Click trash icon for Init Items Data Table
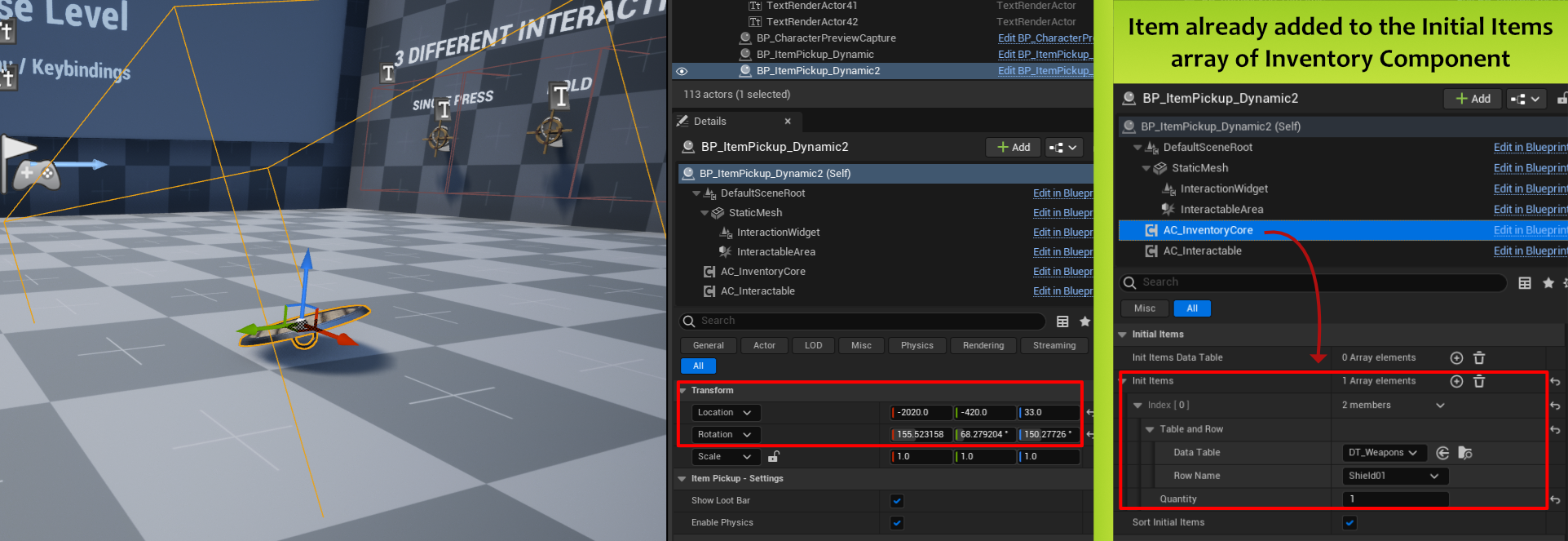This screenshot has width=1568, height=541. (x=1479, y=358)
